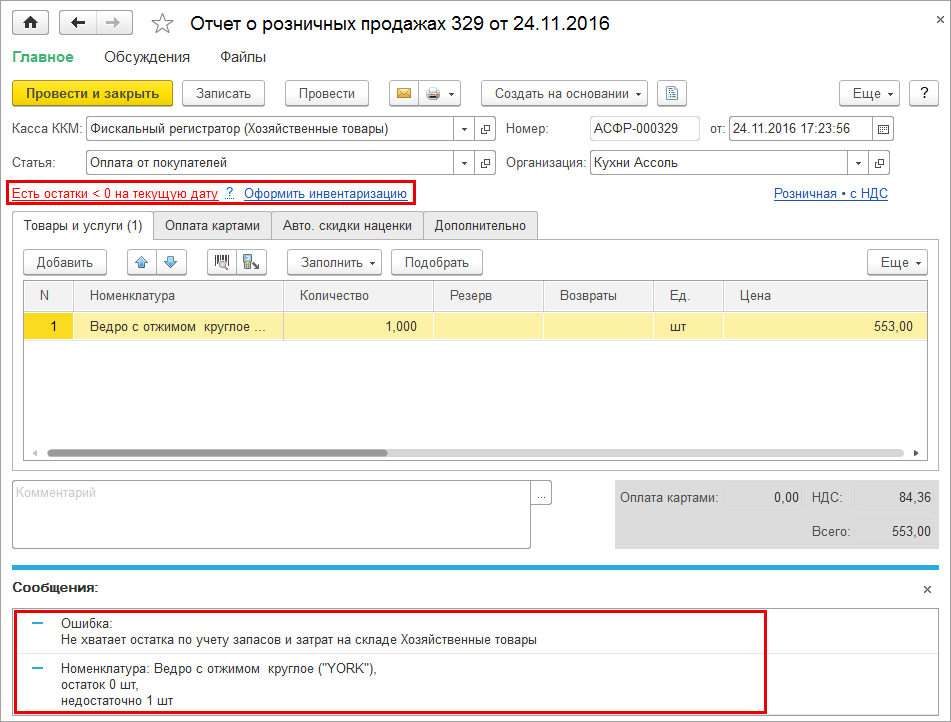
Task: Click Записать button
Action: point(223,93)
